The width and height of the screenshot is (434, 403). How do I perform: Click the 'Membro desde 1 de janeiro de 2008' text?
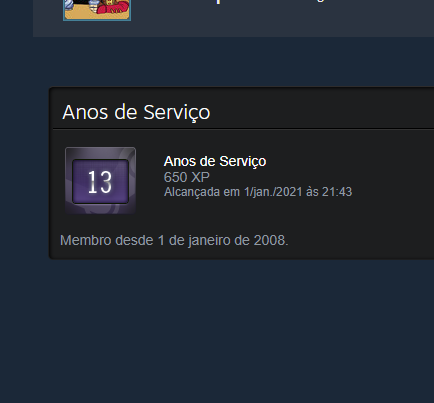[x=174, y=240]
